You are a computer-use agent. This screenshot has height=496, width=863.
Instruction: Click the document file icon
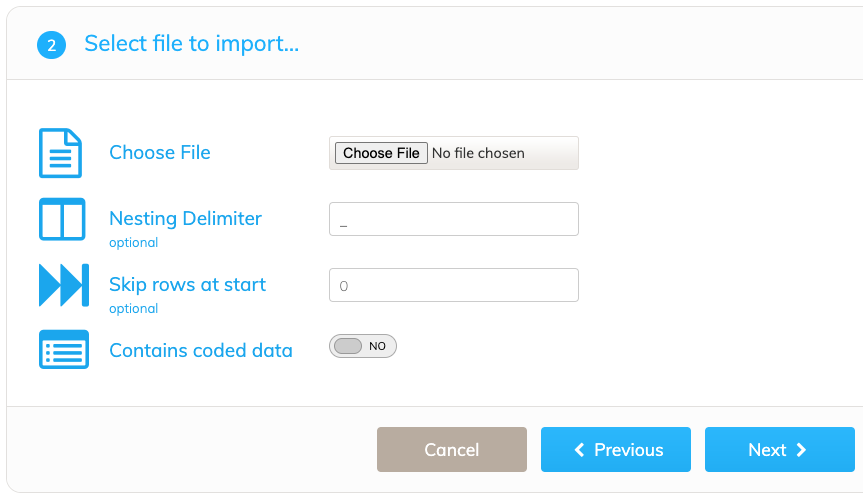click(61, 153)
